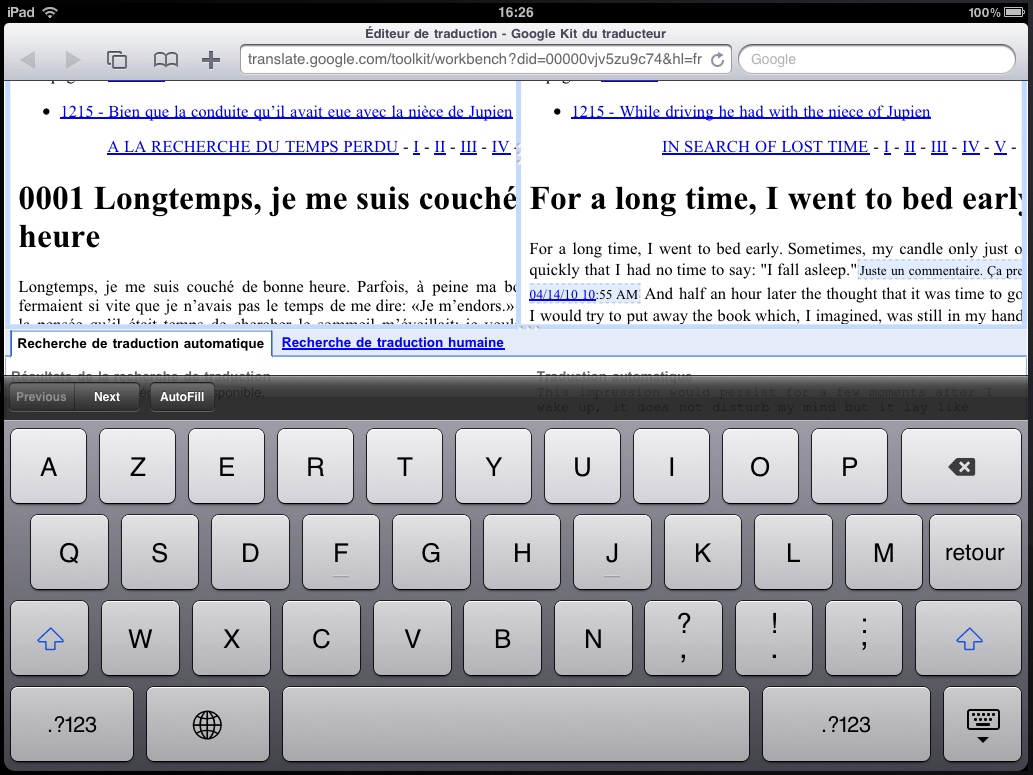The height and width of the screenshot is (775, 1033).
Task: Tap the retour key
Action: [975, 552]
